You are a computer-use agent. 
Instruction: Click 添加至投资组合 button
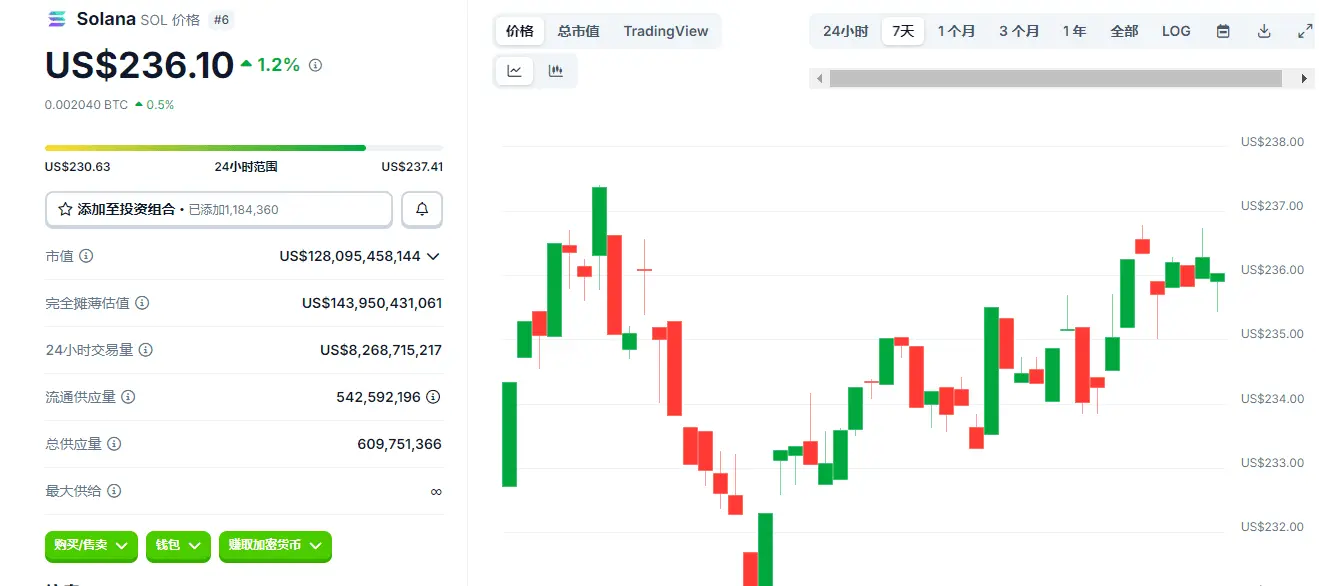coord(219,209)
